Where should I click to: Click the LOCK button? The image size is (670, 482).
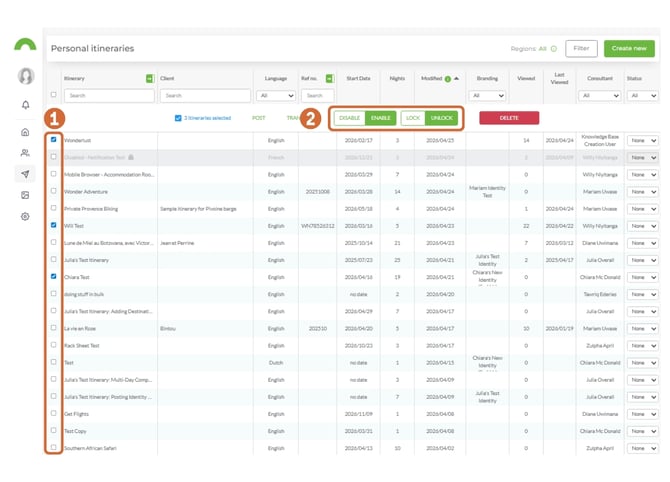click(x=413, y=118)
